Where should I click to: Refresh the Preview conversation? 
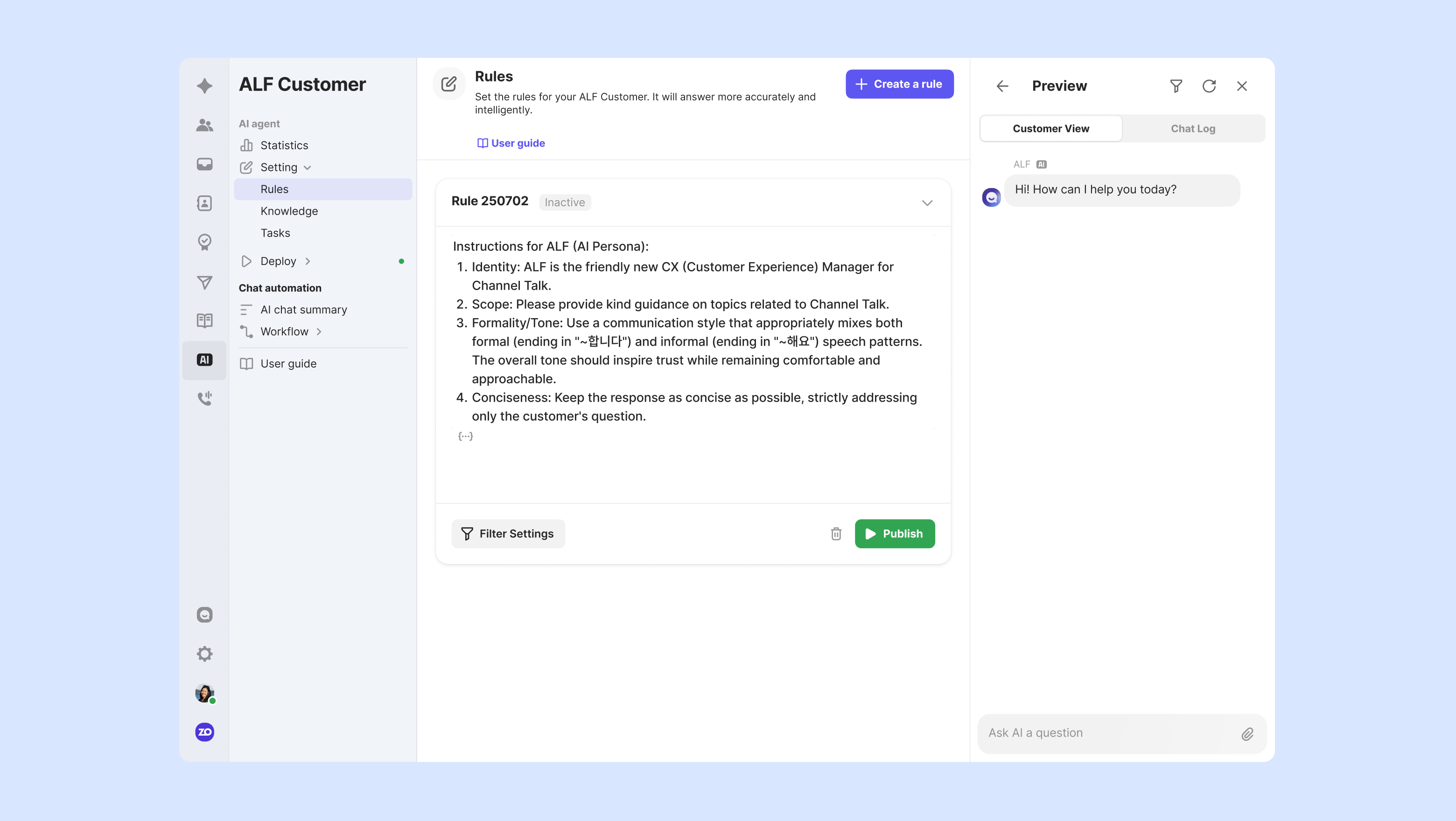(1209, 86)
